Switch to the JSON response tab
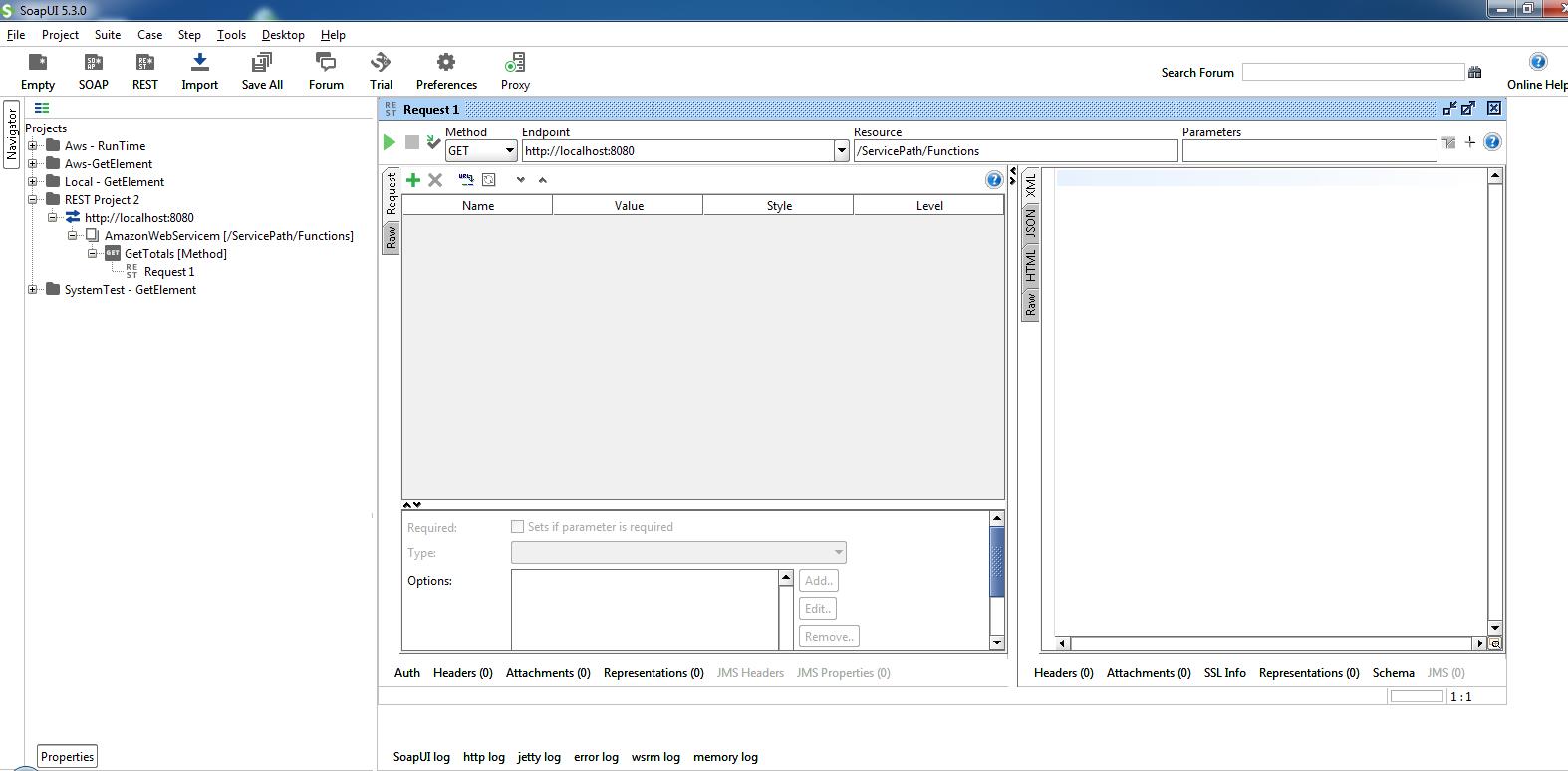Viewport: 1568px width, 771px height. (1030, 222)
